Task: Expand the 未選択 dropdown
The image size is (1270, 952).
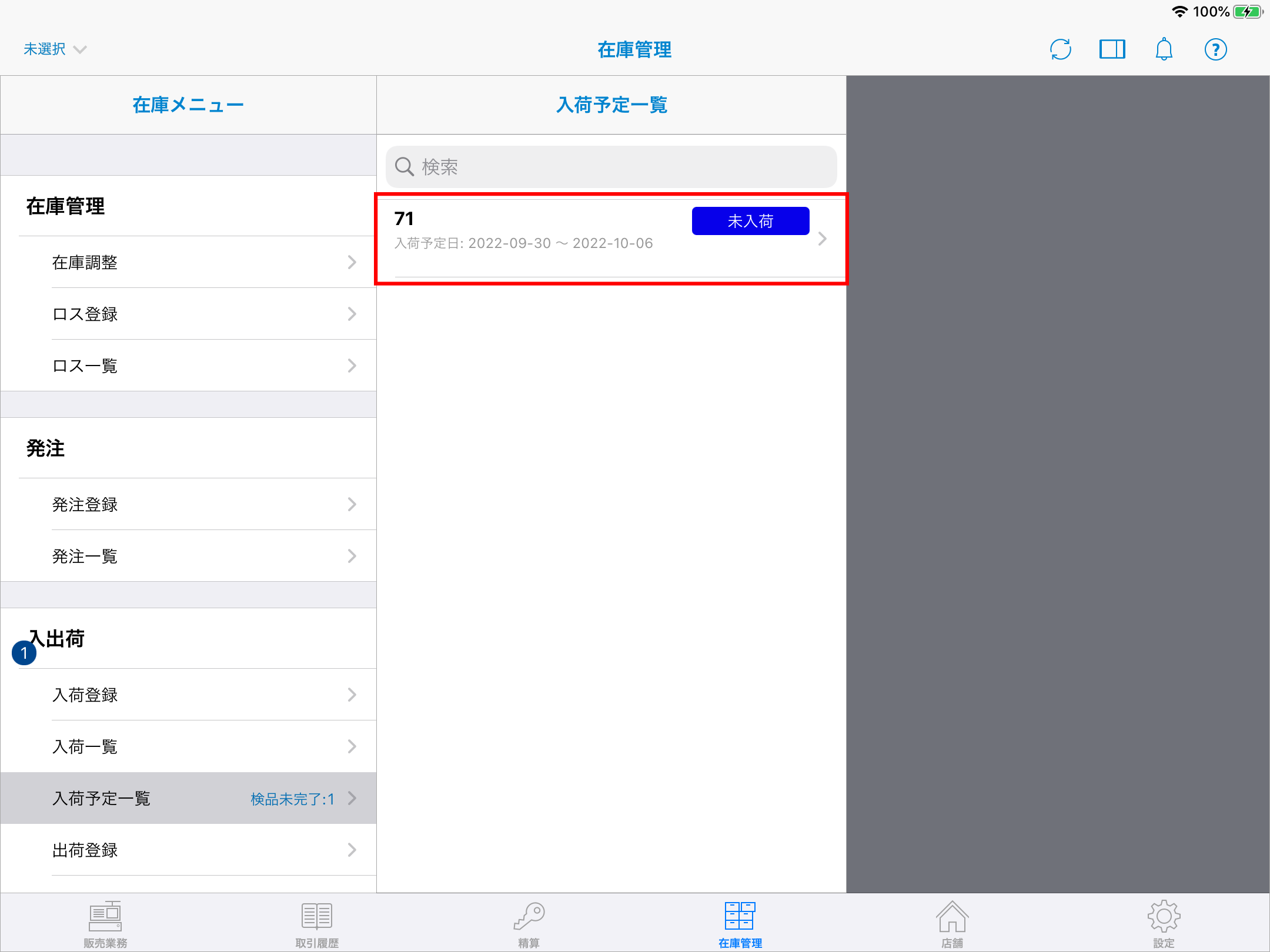Action: (x=55, y=49)
